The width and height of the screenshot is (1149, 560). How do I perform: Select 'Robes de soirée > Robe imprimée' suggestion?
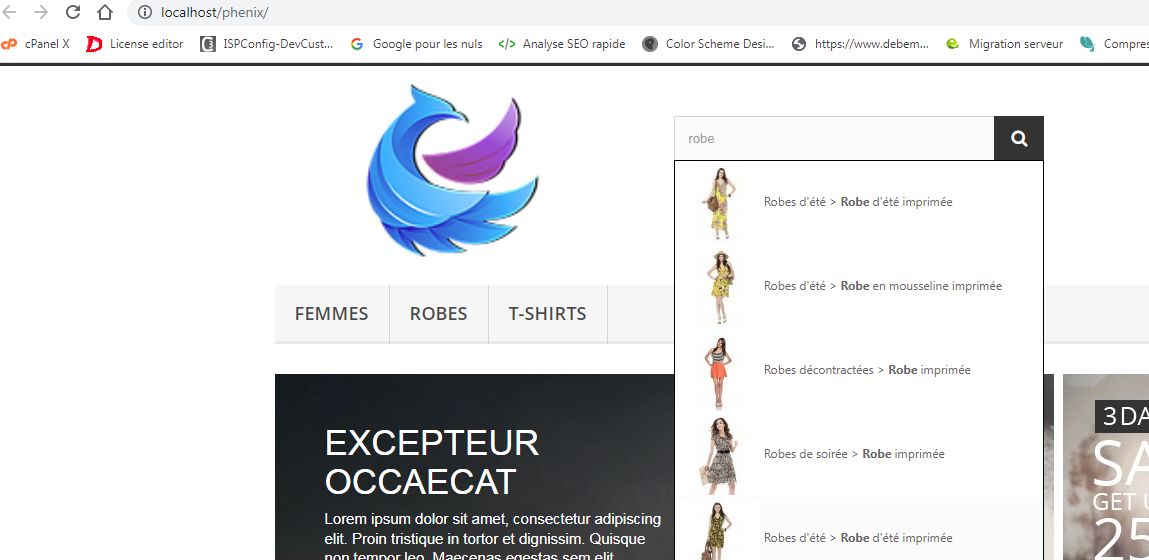point(859,454)
